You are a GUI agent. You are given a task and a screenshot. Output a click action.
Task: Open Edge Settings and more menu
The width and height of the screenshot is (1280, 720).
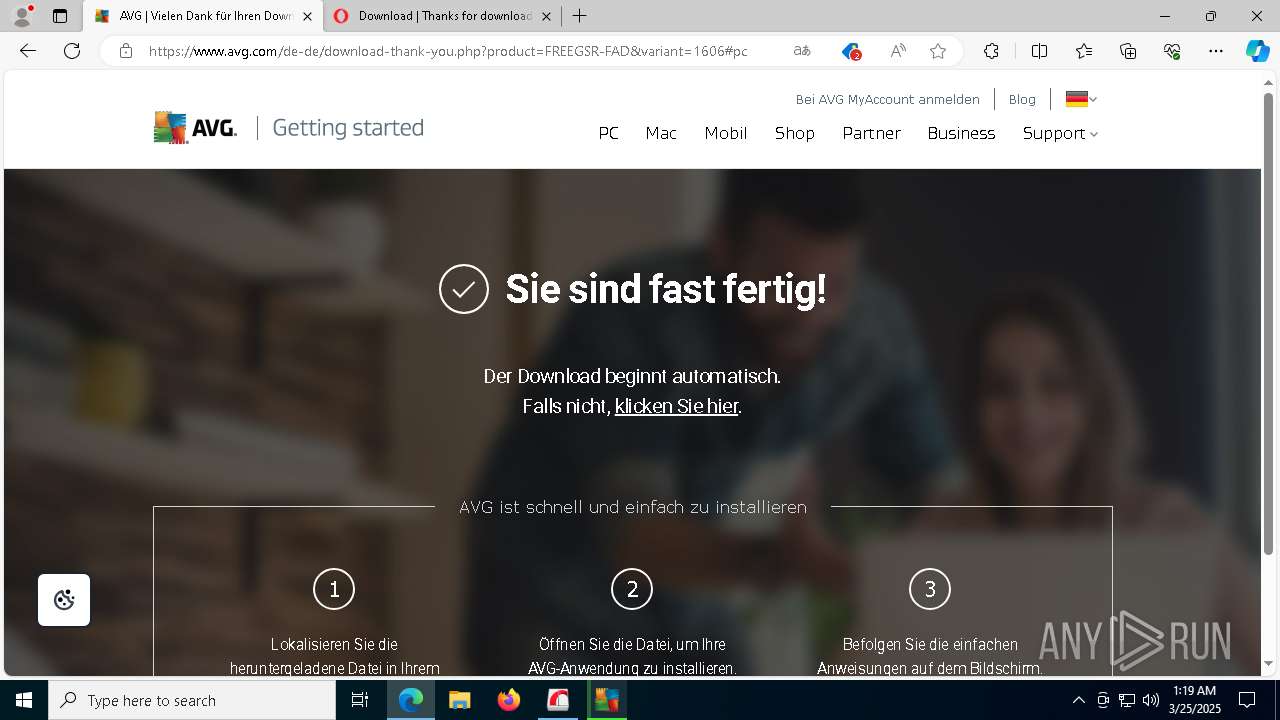click(1216, 51)
